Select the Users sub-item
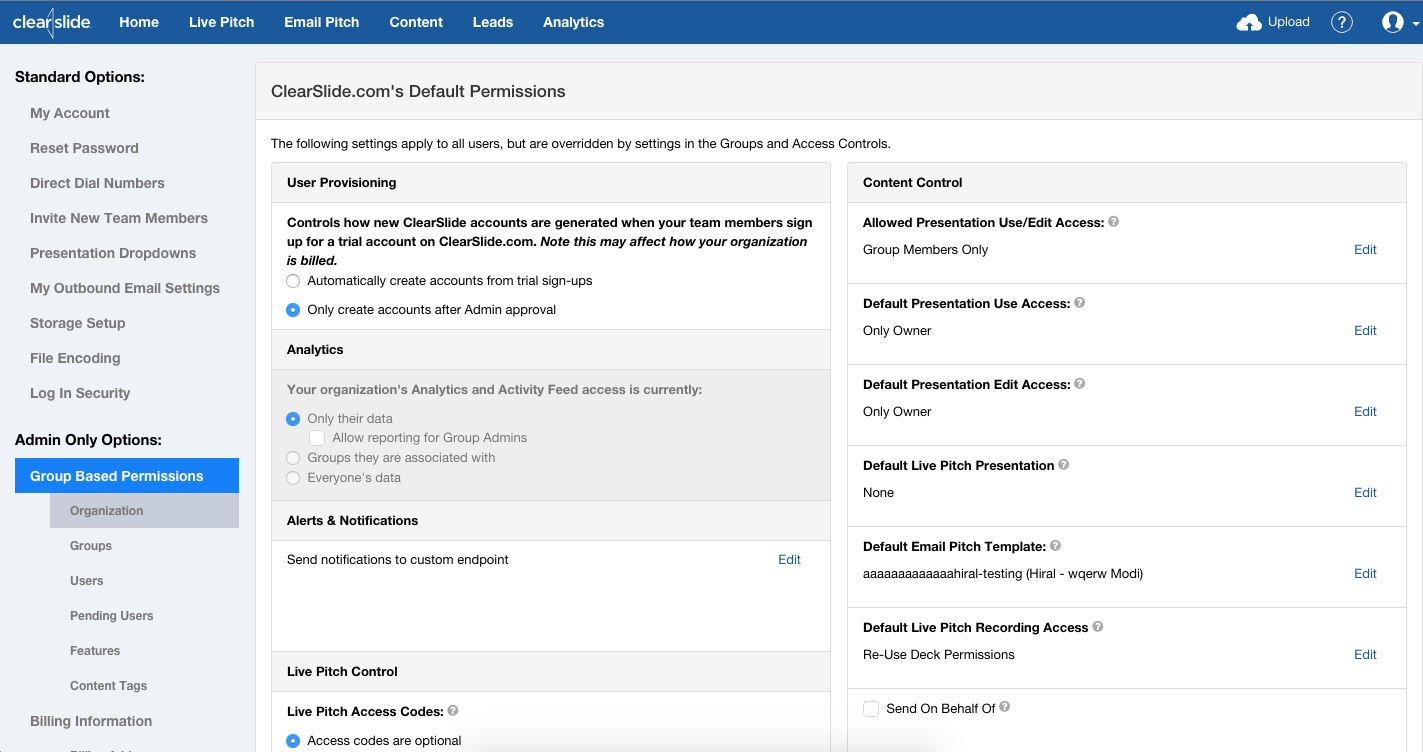1423x752 pixels. tap(87, 581)
